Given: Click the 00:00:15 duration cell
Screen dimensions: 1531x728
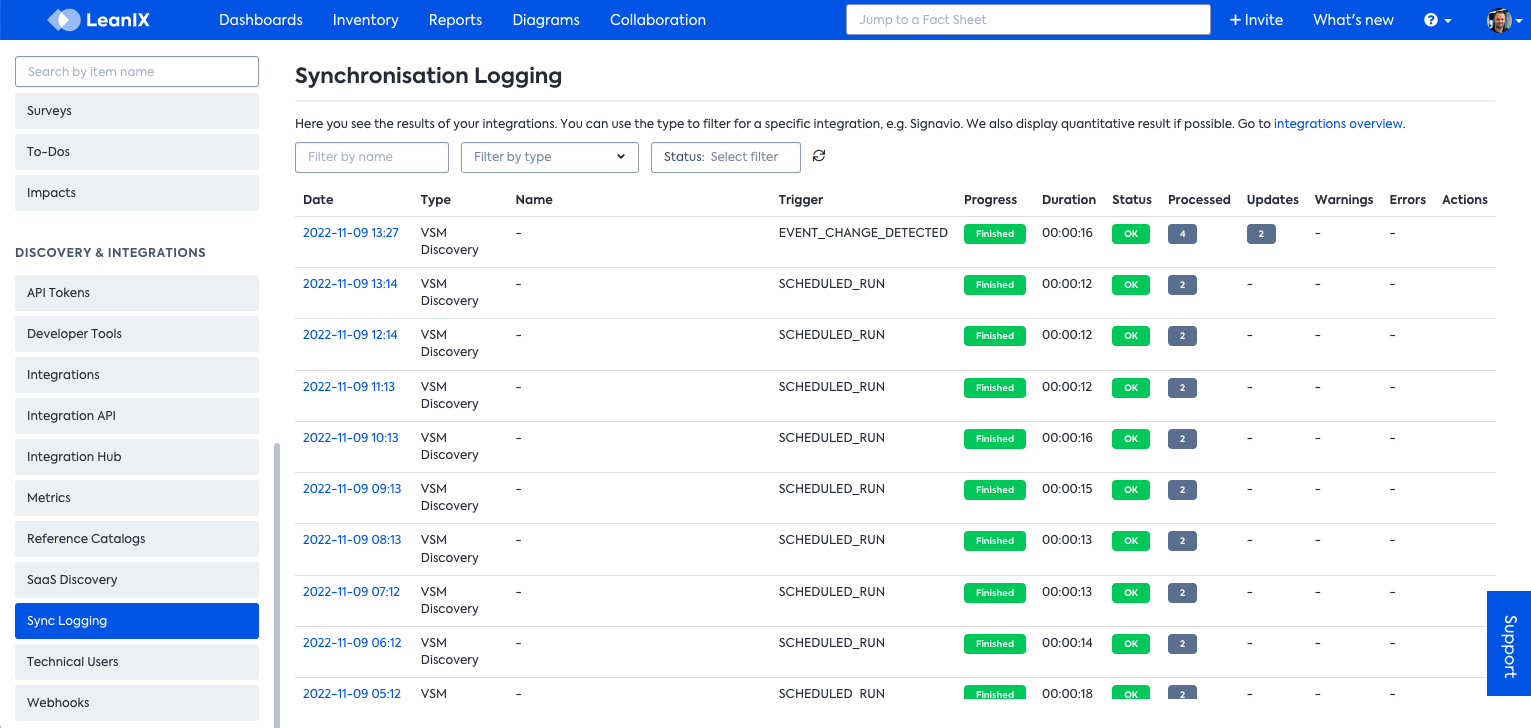Looking at the screenshot, I should (1067, 489).
